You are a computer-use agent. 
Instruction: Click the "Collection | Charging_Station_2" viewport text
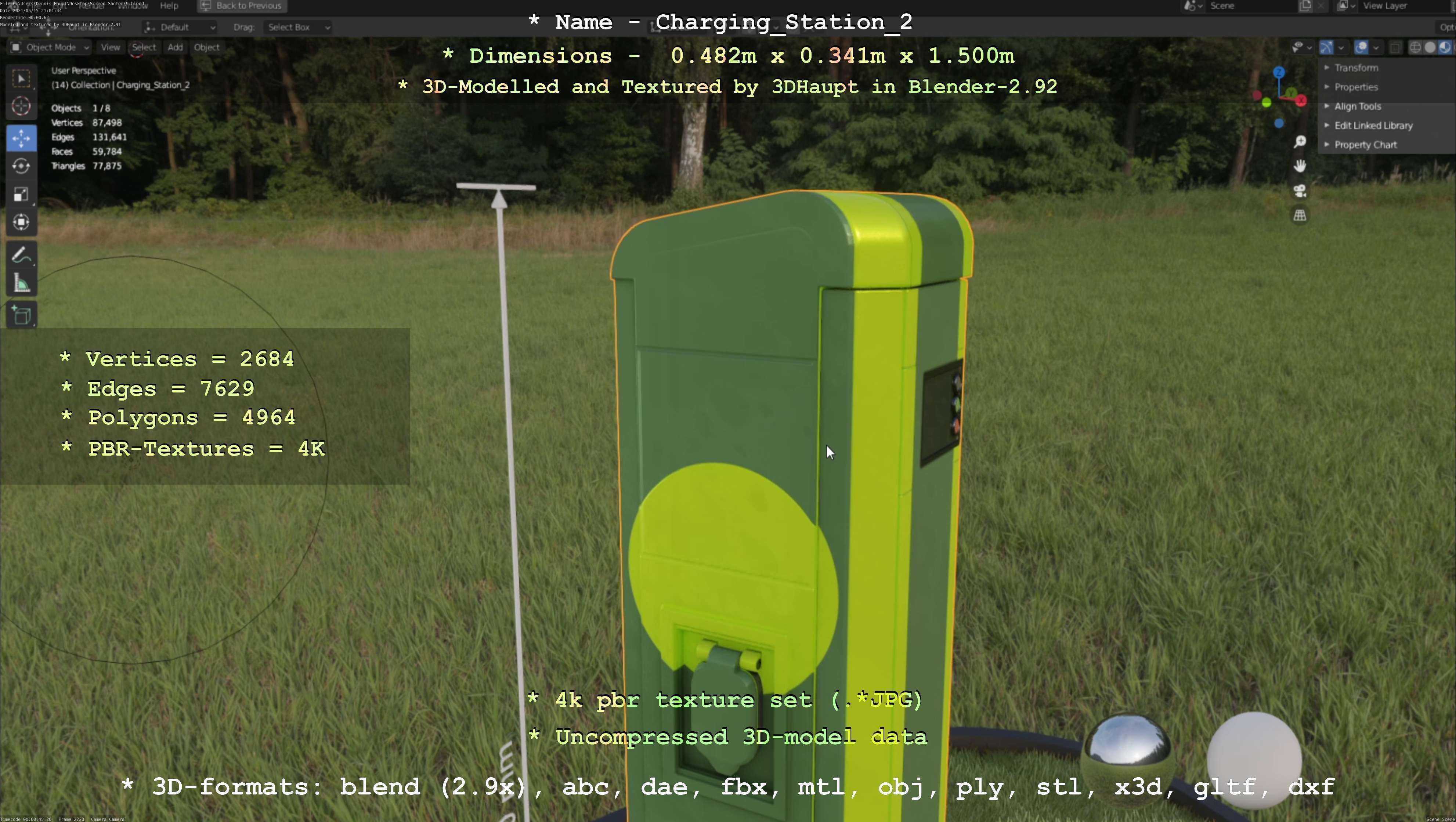(130, 85)
